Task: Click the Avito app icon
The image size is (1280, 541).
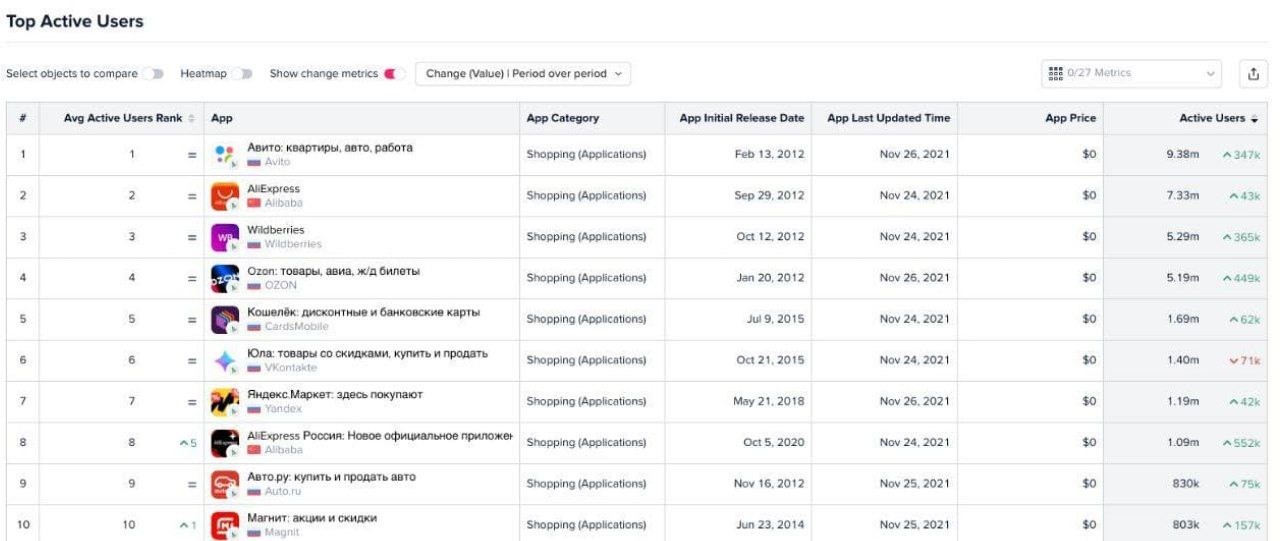Action: click(225, 155)
